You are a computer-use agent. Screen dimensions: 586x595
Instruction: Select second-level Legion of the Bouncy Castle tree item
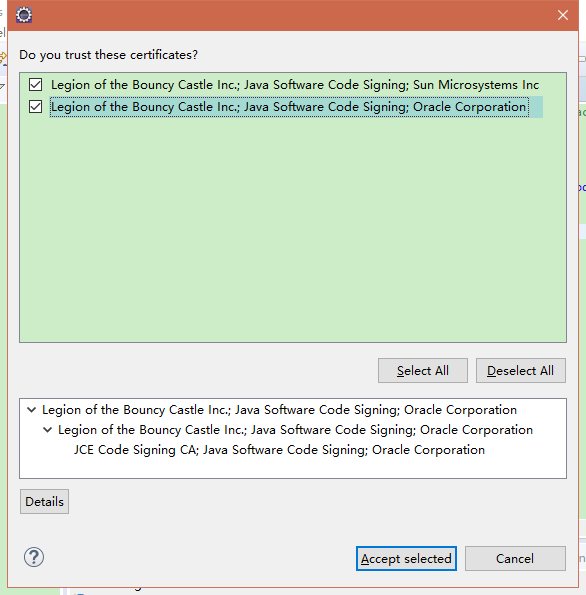pyautogui.click(x=295, y=430)
